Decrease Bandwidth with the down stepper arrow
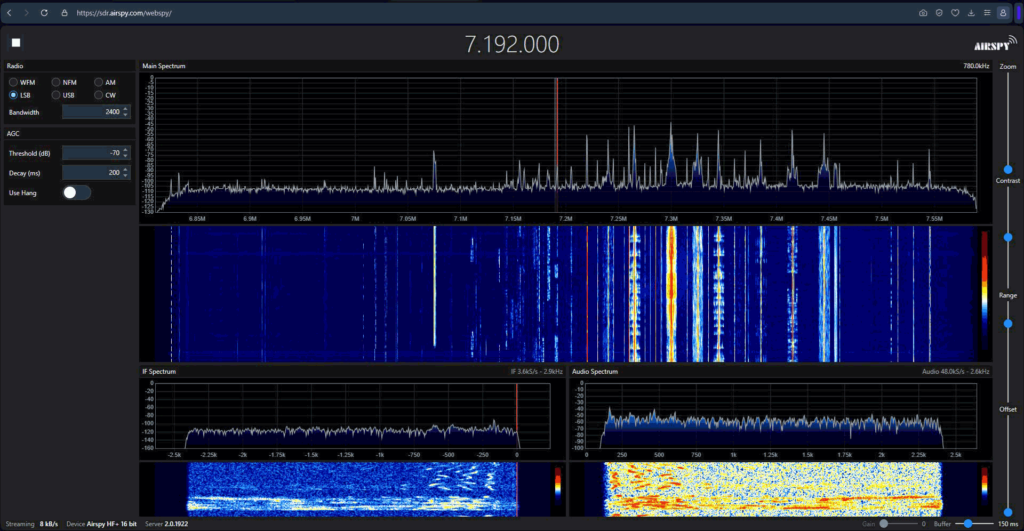This screenshot has height=531, width=1024. tap(125, 116)
